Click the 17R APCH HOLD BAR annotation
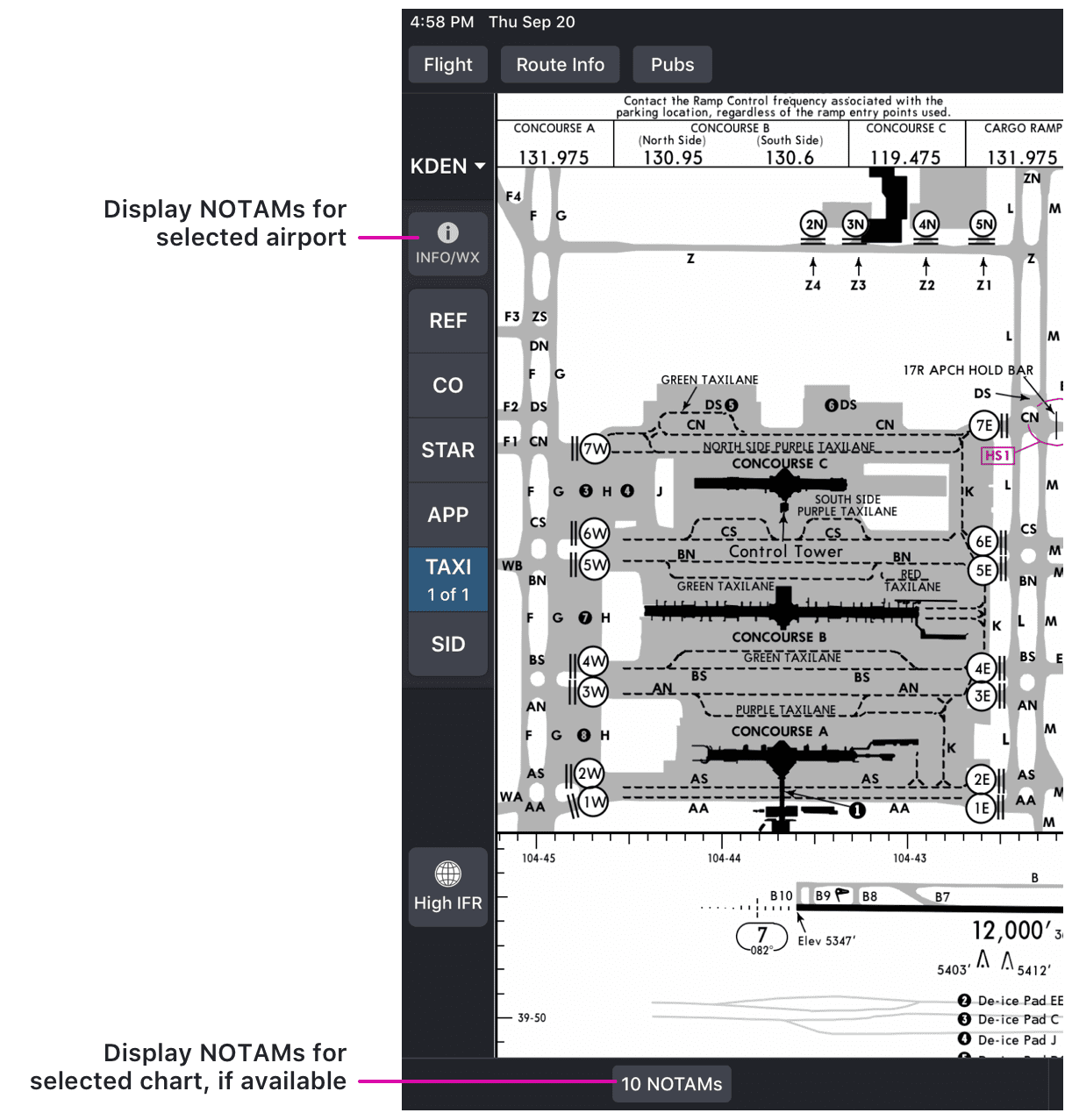Screen dimensions: 1072x1120 click(968, 369)
